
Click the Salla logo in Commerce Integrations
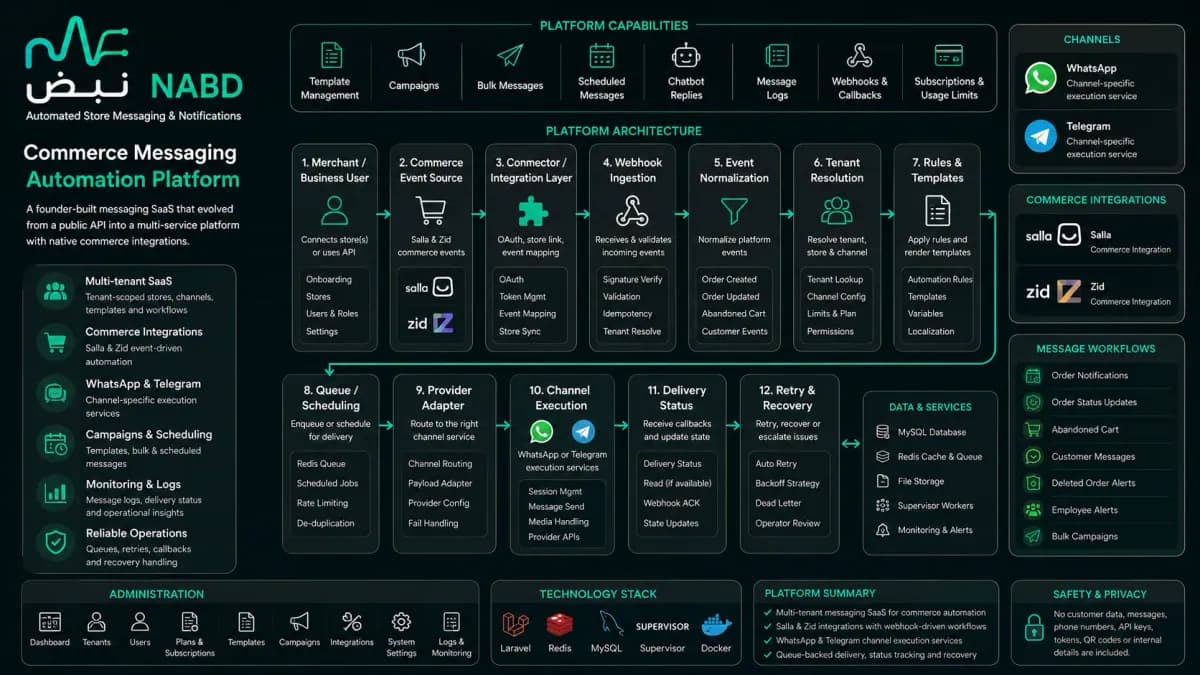(x=1054, y=237)
